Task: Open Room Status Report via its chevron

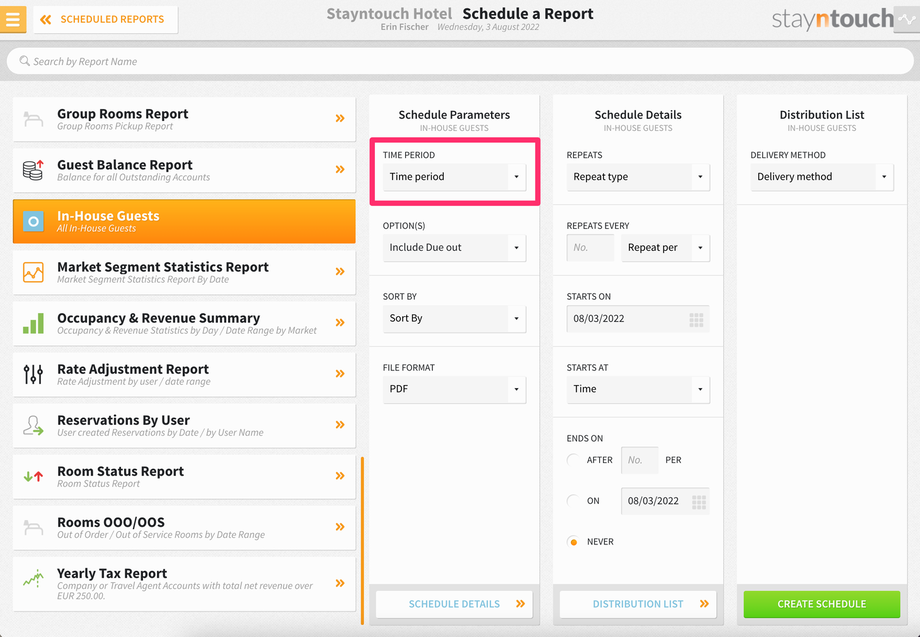Action: (x=340, y=476)
